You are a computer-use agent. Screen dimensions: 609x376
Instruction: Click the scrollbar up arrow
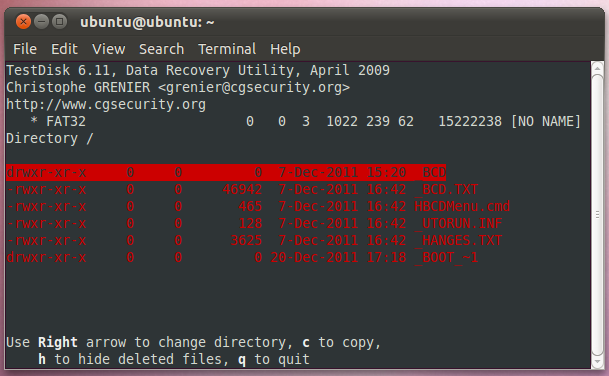597,68
